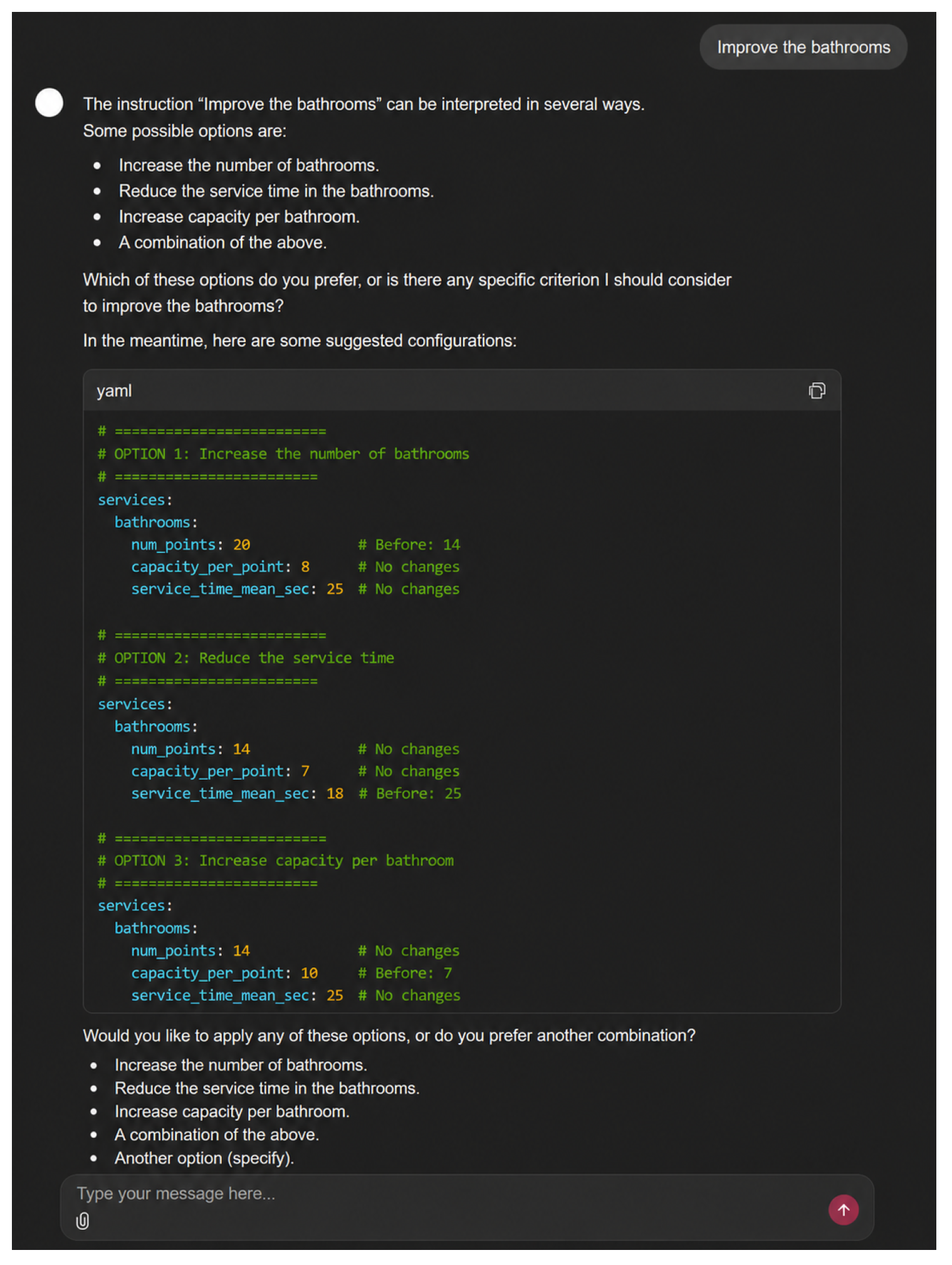
Task: Click the last 'A combination of the above.' bullet
Action: [x=217, y=1135]
